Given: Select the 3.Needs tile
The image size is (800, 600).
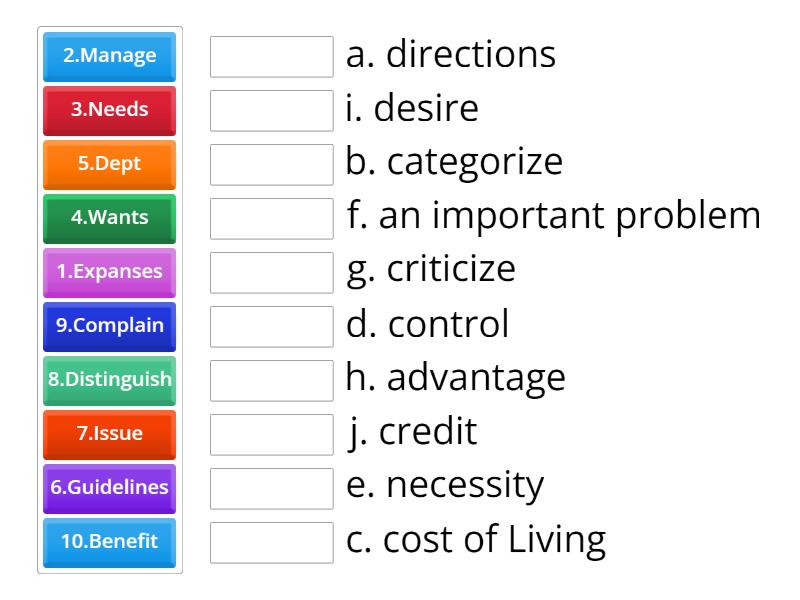Looking at the screenshot, I should [x=109, y=110].
